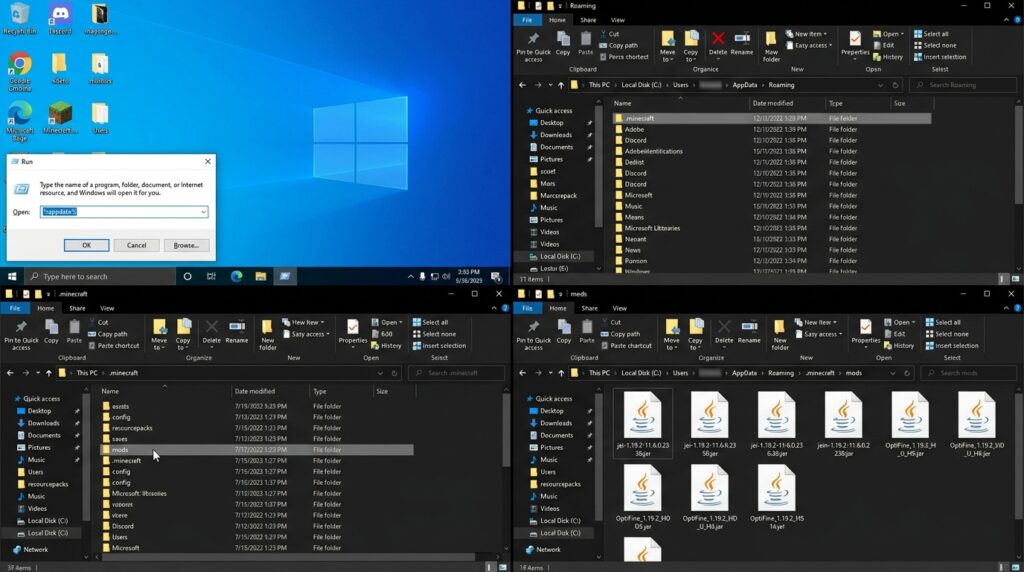Click Invert selection in the .minecraft window
This screenshot has width=1024, height=572.
(440, 346)
